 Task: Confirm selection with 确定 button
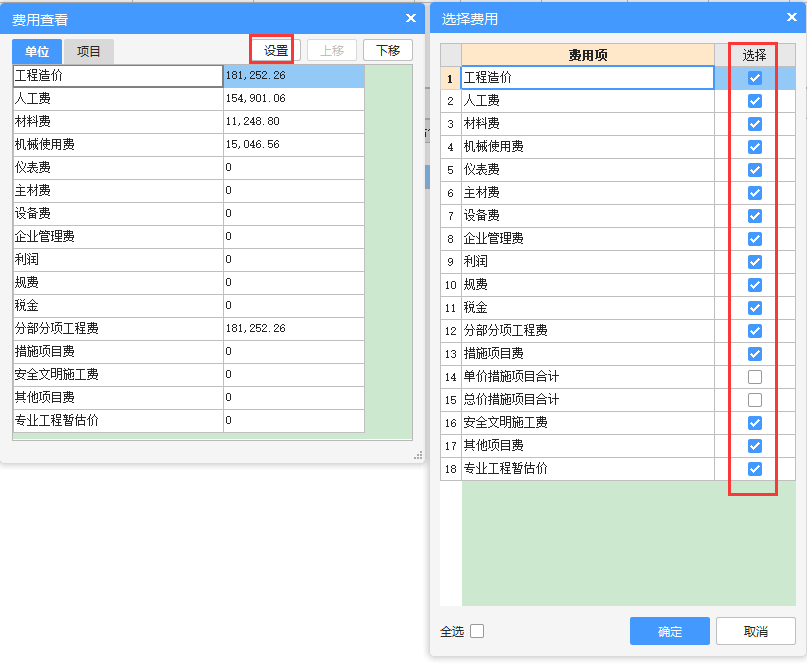(x=669, y=631)
